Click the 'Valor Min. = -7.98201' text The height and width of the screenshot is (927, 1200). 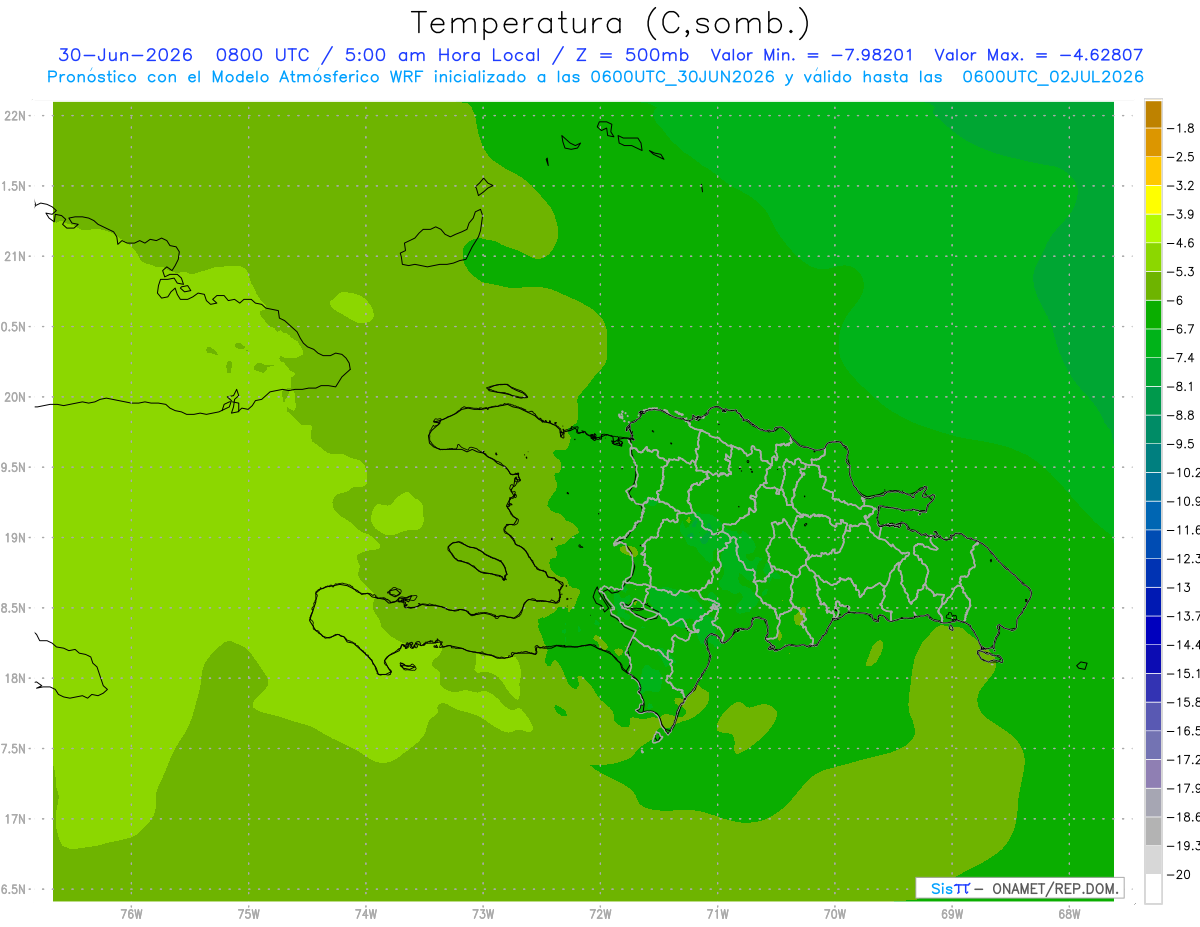pyautogui.click(x=811, y=55)
